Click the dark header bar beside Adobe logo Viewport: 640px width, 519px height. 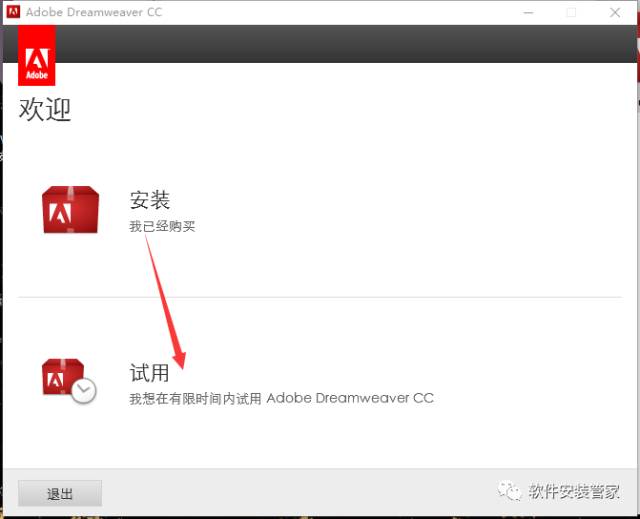(340, 44)
